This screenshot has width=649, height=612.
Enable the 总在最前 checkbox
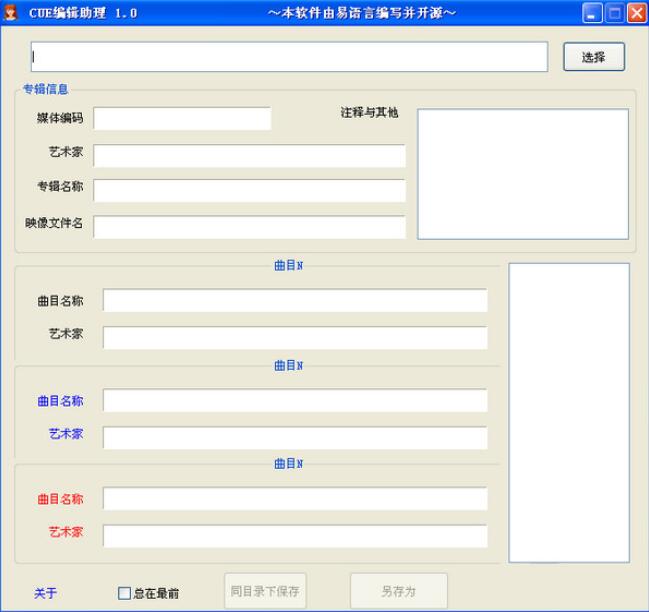(124, 593)
